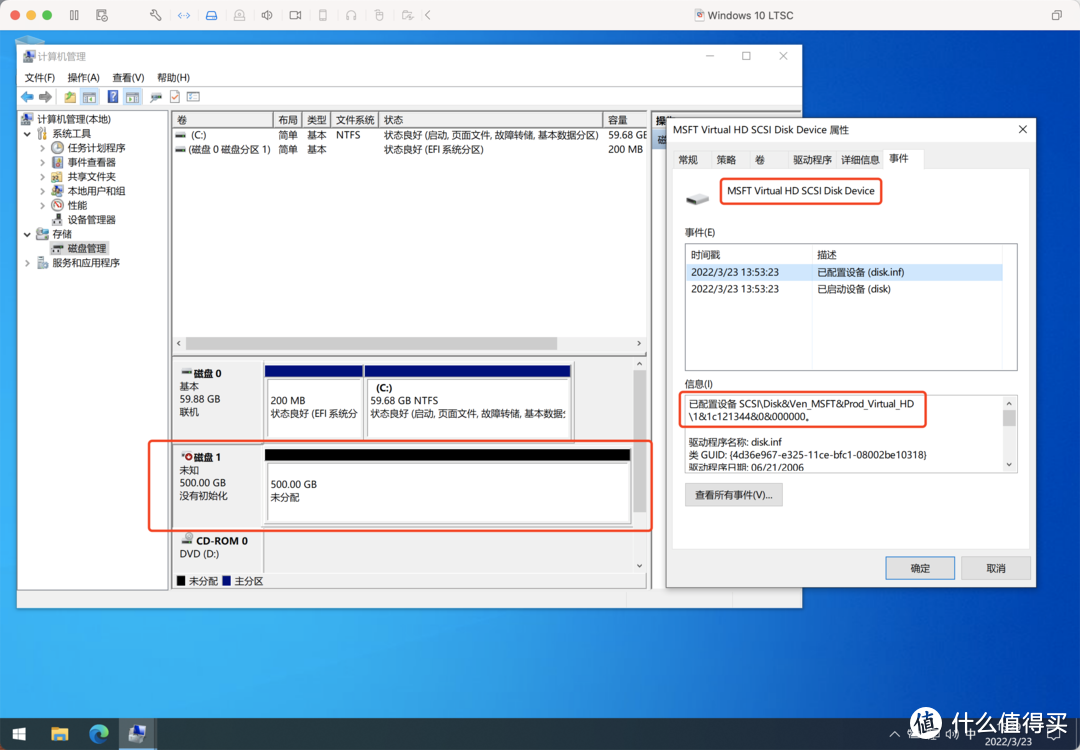
Task: Click the 取消 button
Action: (x=995, y=568)
